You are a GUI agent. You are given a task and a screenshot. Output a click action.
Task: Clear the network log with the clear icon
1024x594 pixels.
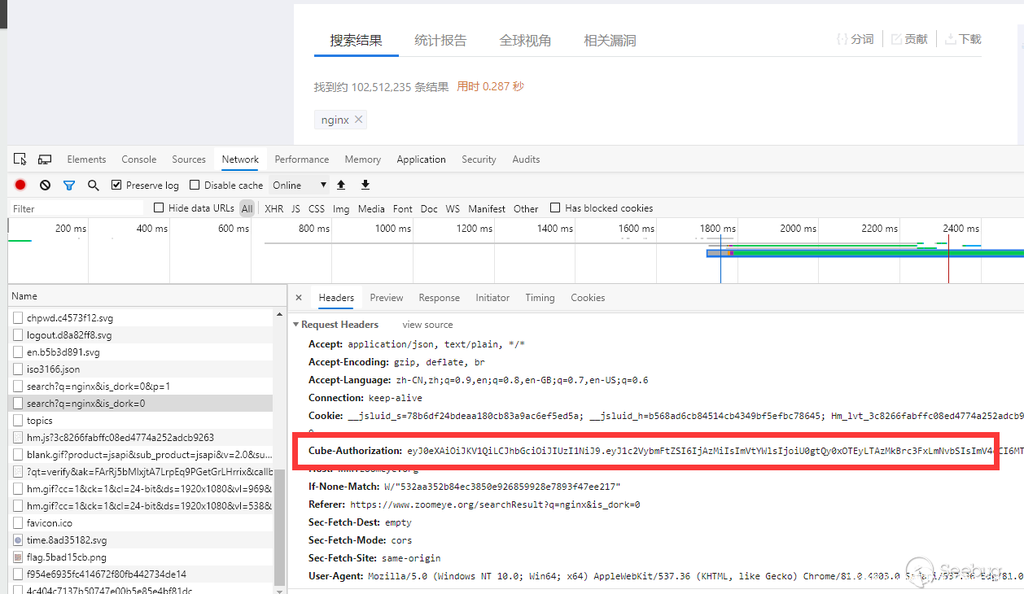pos(45,185)
